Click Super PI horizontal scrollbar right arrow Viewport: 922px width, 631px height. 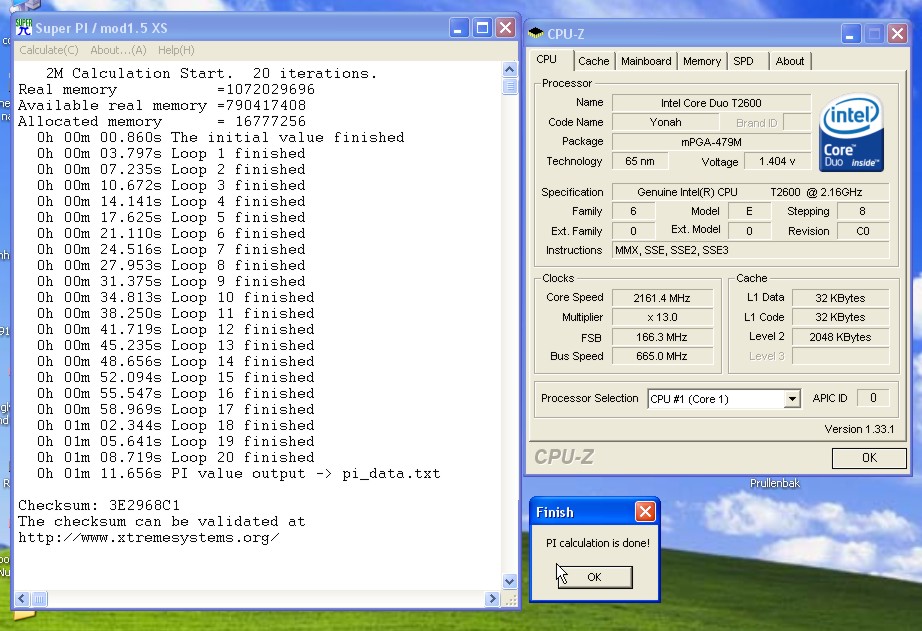coord(492,599)
